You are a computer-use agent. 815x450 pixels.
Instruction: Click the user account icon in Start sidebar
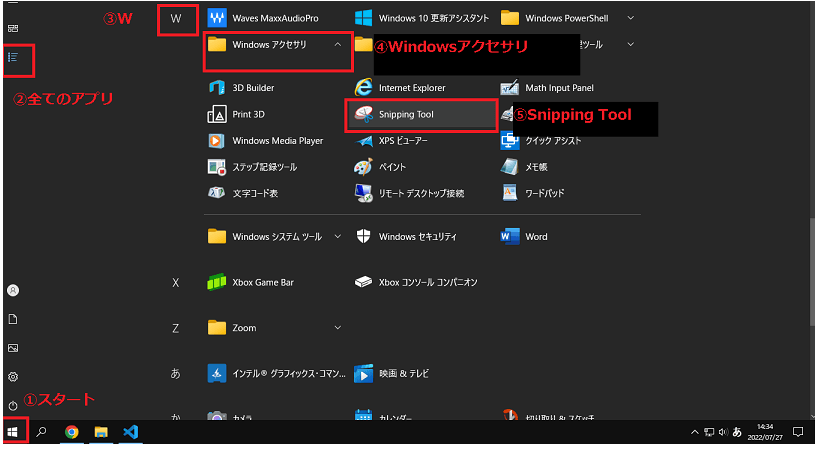pyautogui.click(x=13, y=290)
